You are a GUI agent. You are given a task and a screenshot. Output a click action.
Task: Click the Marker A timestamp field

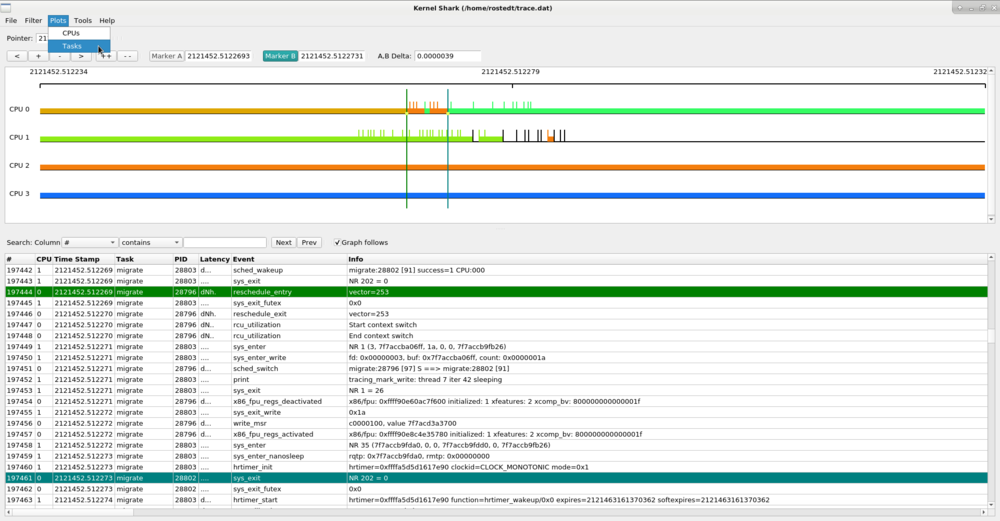tap(219, 56)
